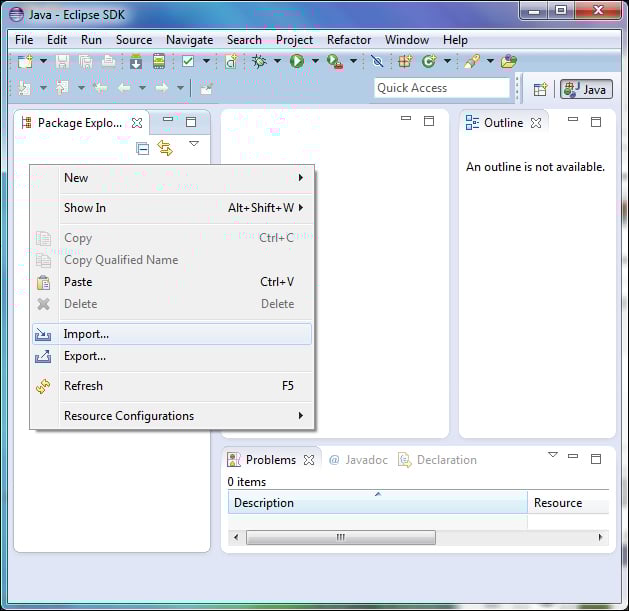629x611 pixels.
Task: Toggle Link with Editor in Package Explorer
Action: [165, 148]
